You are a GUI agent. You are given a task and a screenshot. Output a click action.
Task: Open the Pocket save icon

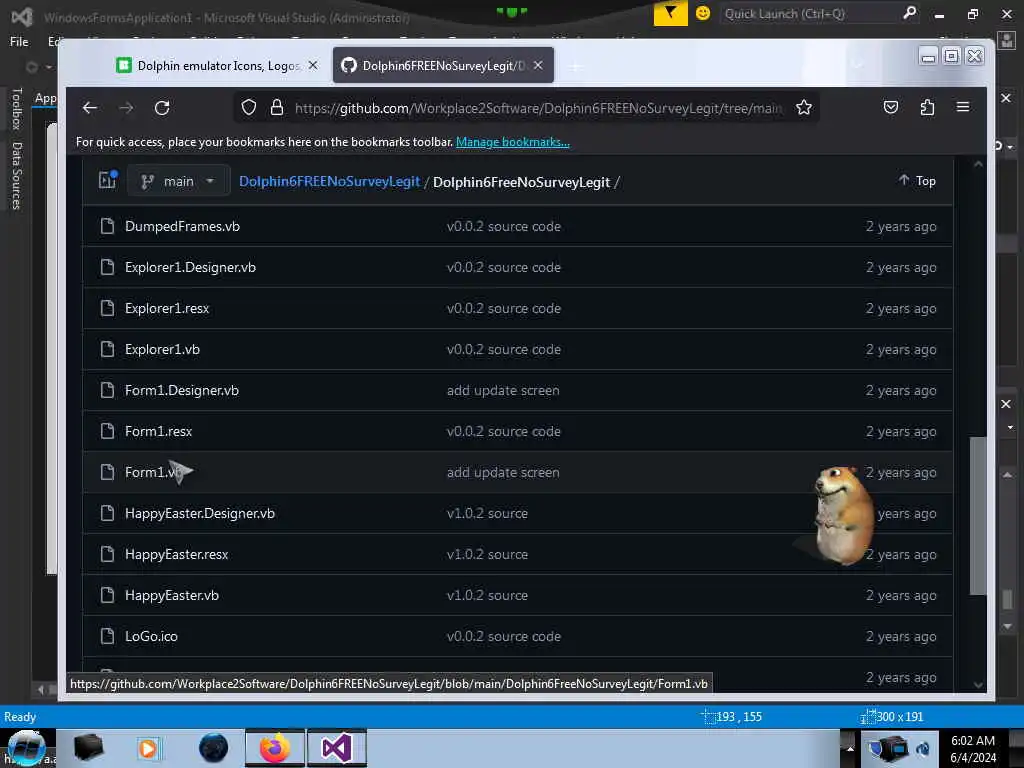[x=891, y=107]
